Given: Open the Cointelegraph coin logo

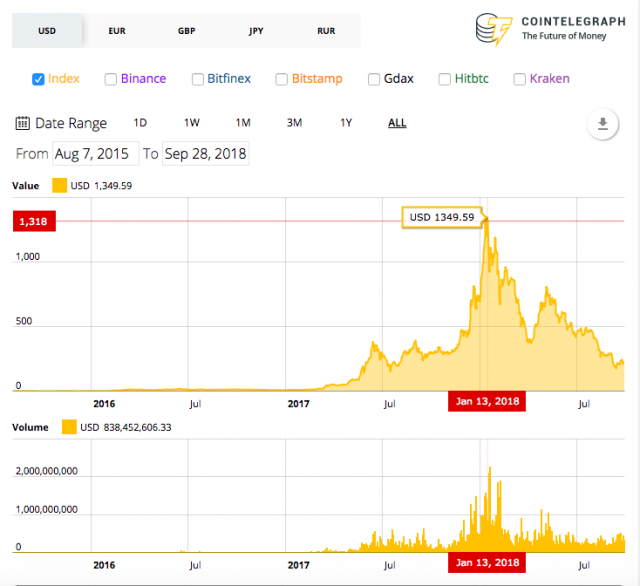Looking at the screenshot, I should 493,29.
